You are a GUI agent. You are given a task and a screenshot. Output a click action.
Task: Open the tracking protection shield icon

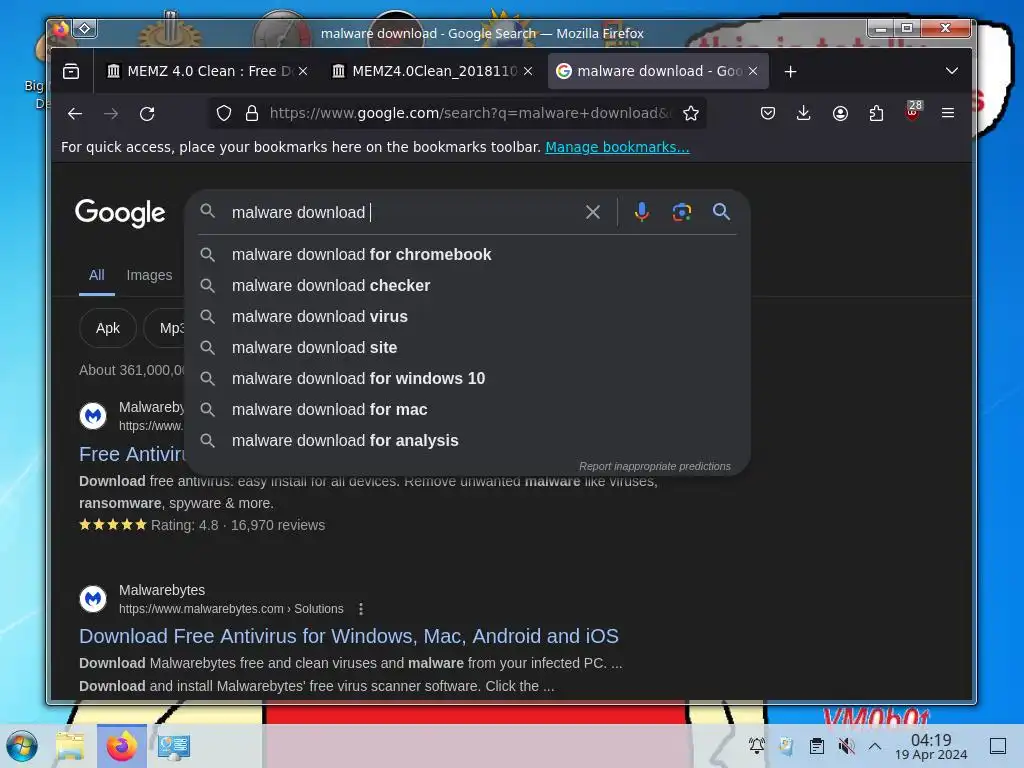(x=224, y=114)
